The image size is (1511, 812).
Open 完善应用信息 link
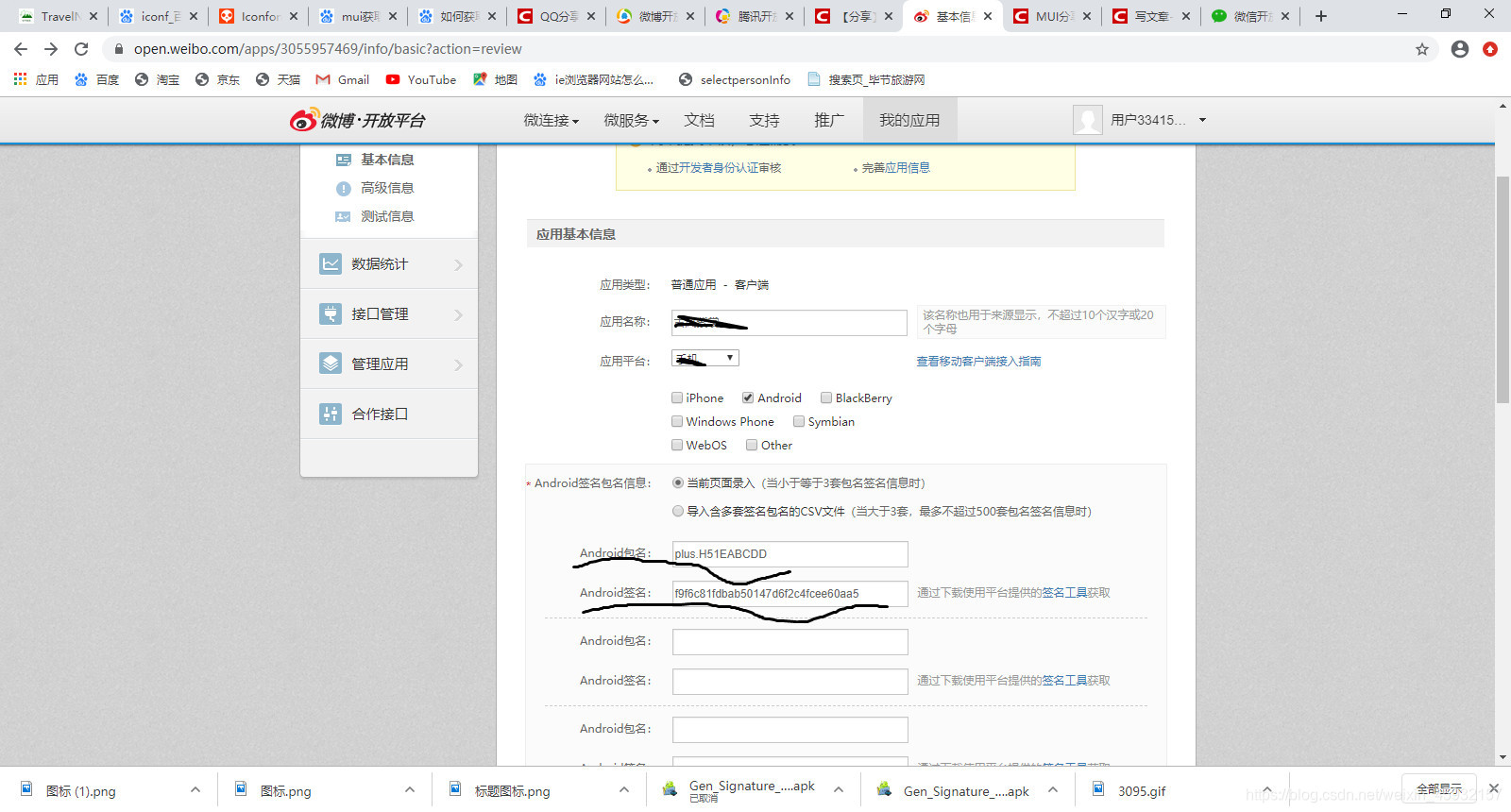coord(896,168)
